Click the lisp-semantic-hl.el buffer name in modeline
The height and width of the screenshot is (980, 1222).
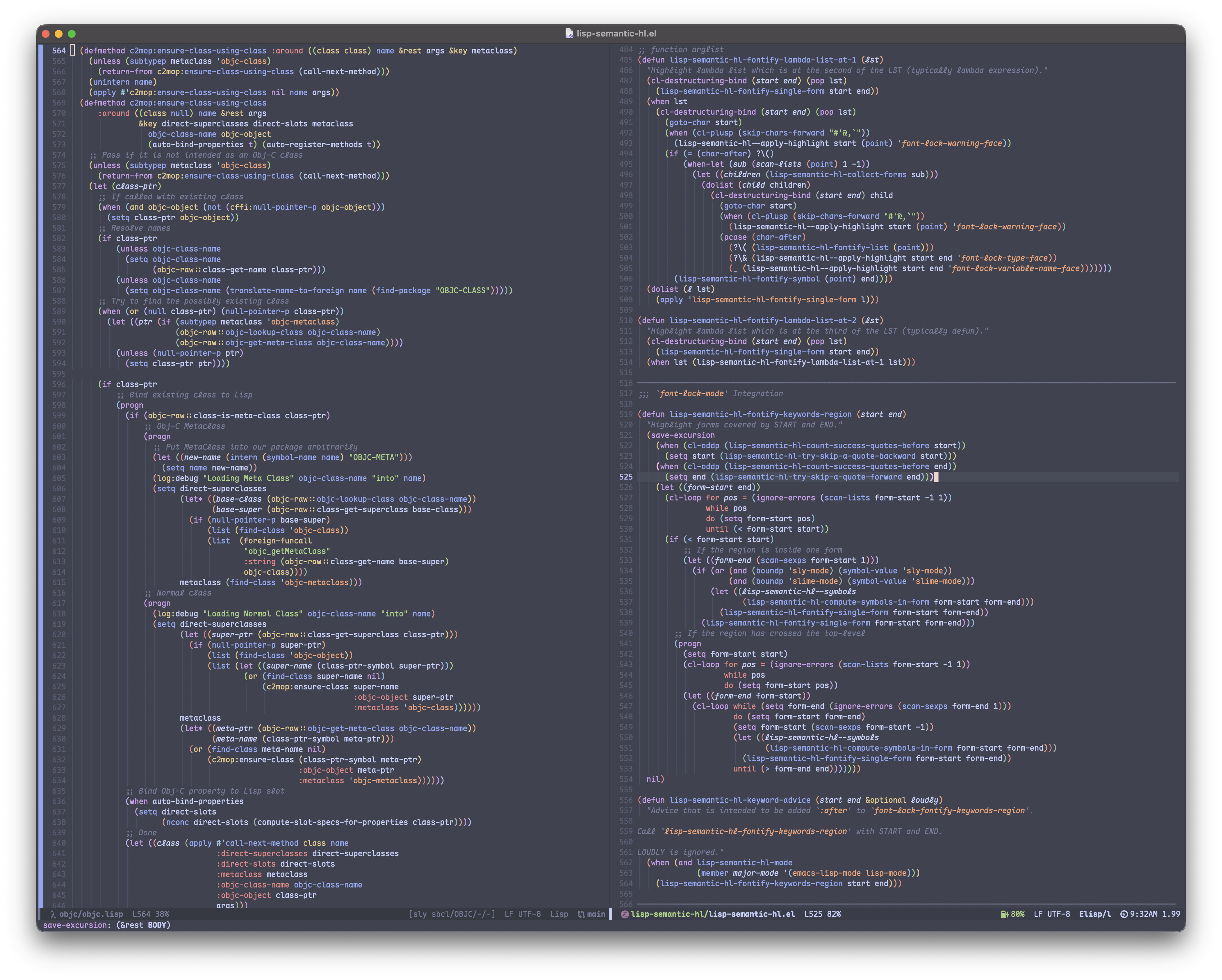pos(712,914)
